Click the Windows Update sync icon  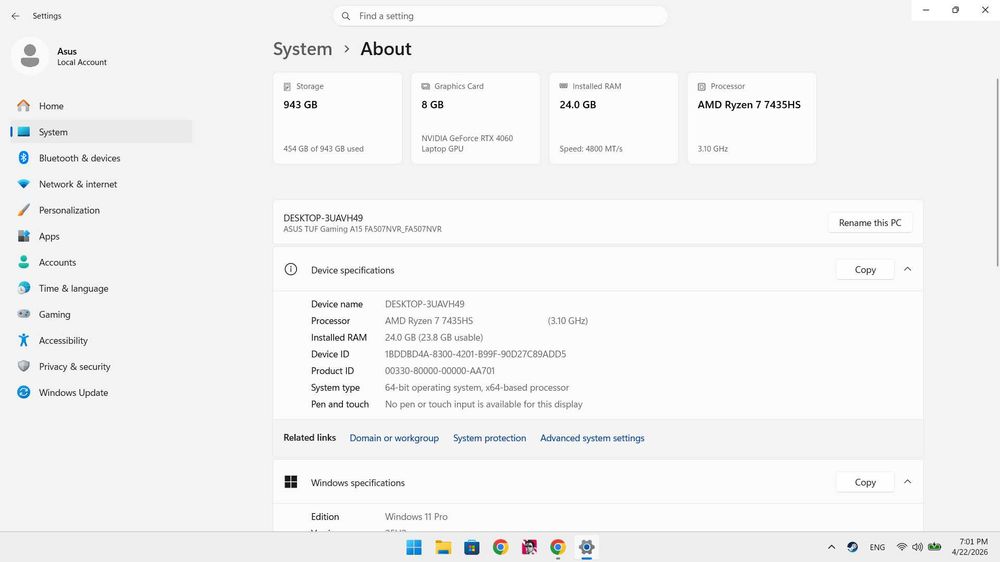pos(24,392)
